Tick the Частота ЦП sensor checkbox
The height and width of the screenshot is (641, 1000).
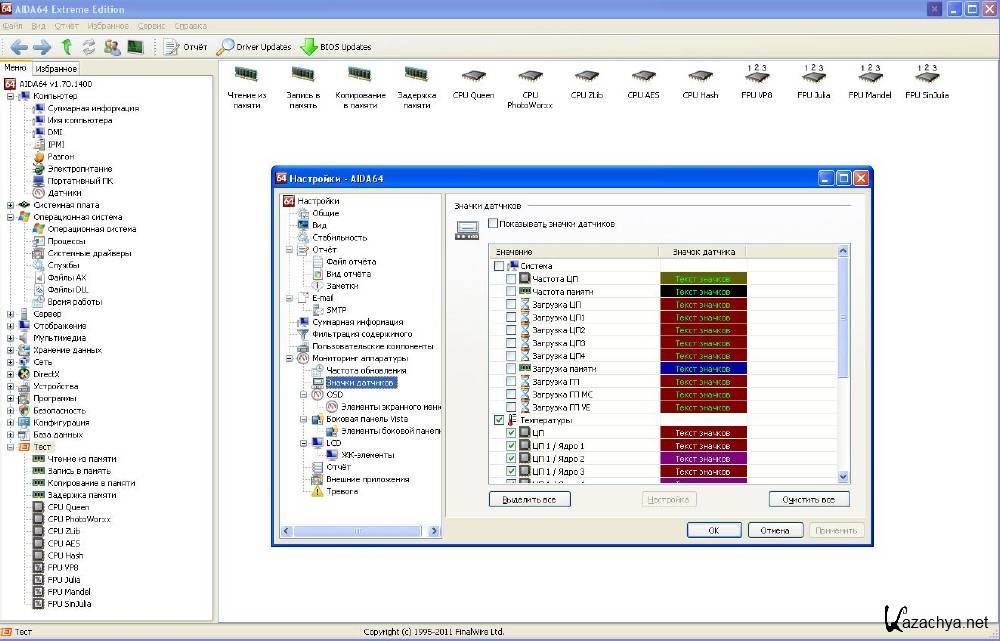tap(511, 279)
